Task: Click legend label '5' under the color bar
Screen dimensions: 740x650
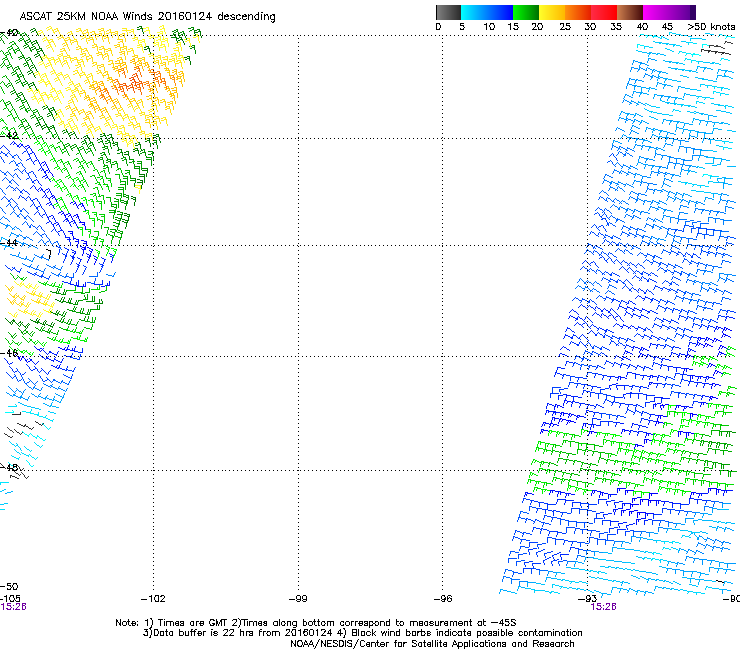Action: pyautogui.click(x=462, y=27)
